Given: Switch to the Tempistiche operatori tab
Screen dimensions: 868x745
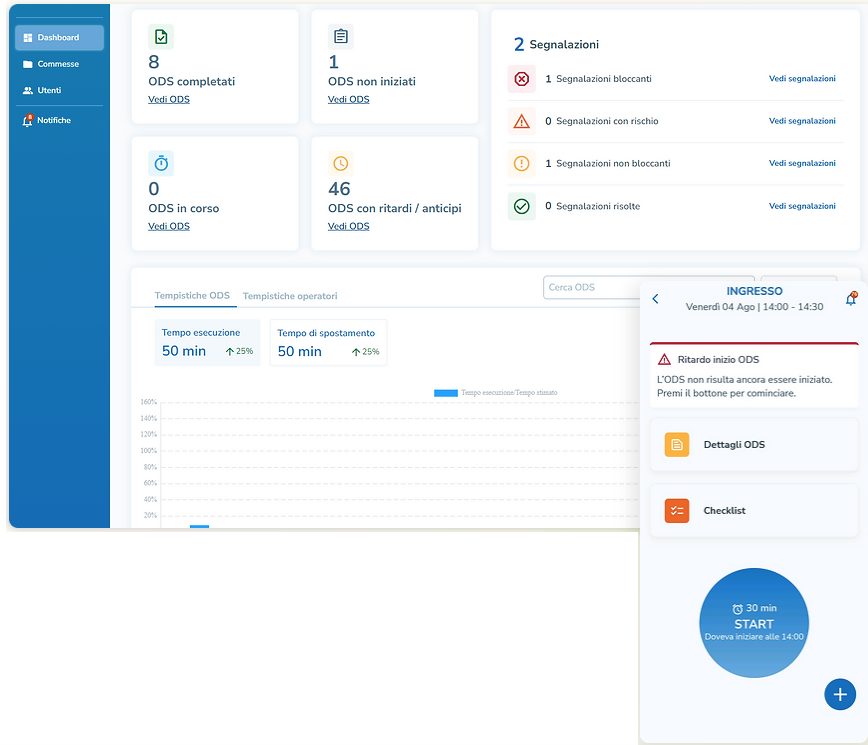Looking at the screenshot, I should pos(290,295).
